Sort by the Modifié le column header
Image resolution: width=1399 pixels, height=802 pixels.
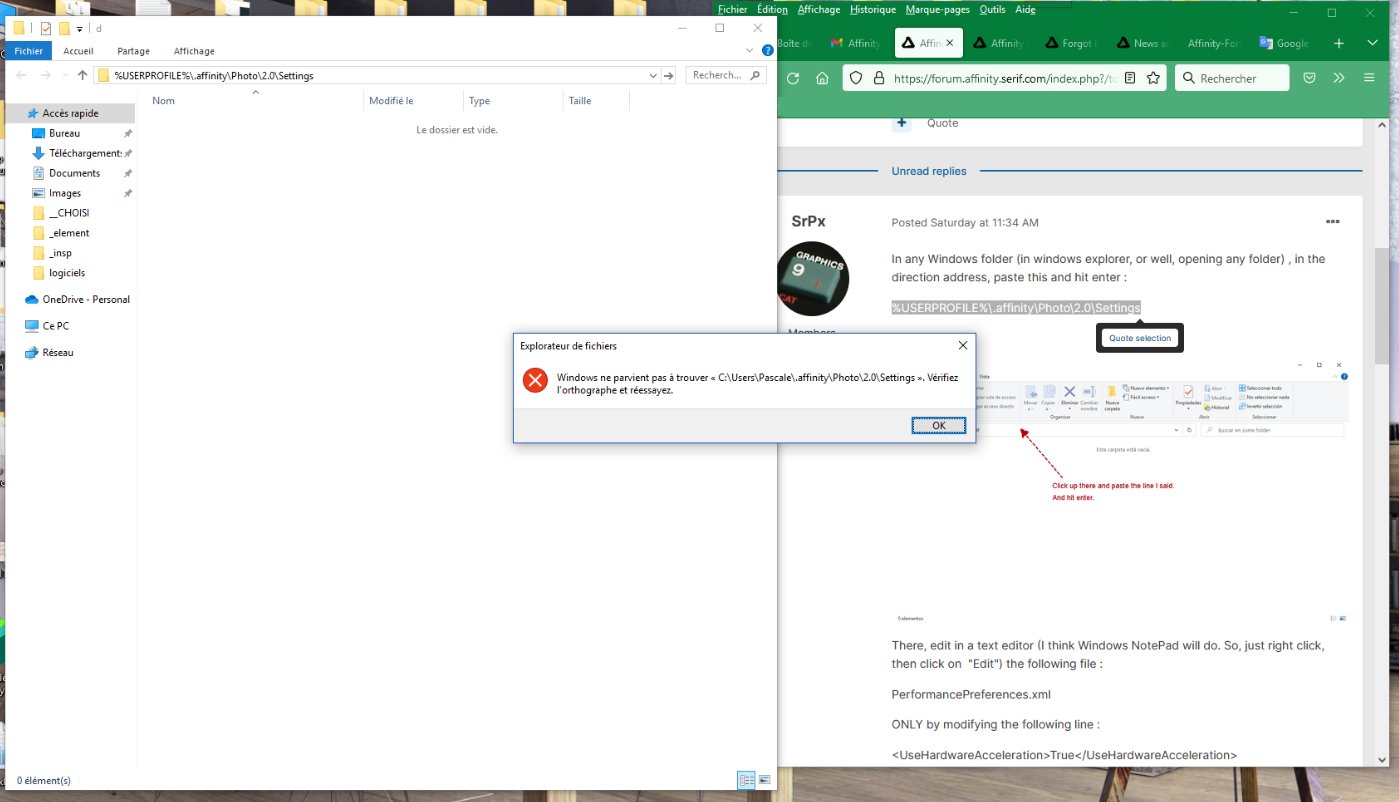pyautogui.click(x=413, y=101)
